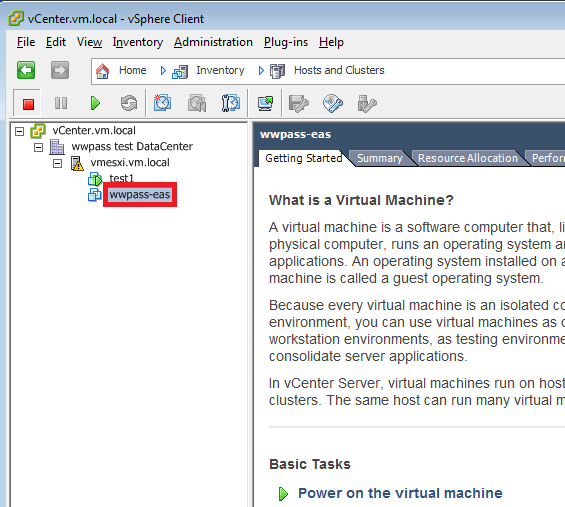Image resolution: width=565 pixels, height=507 pixels.
Task: Click the running VM icon beside test1
Action: [x=95, y=179]
